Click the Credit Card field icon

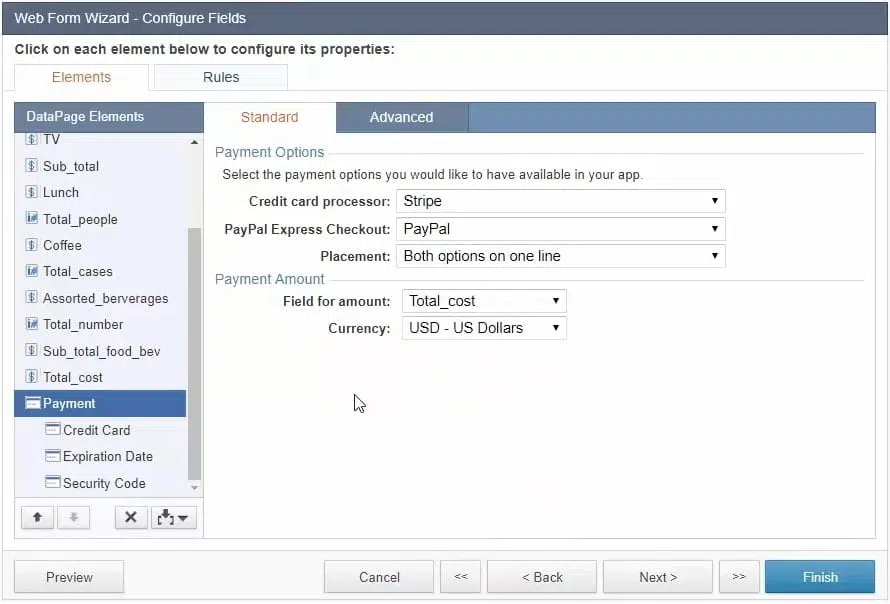coord(53,430)
